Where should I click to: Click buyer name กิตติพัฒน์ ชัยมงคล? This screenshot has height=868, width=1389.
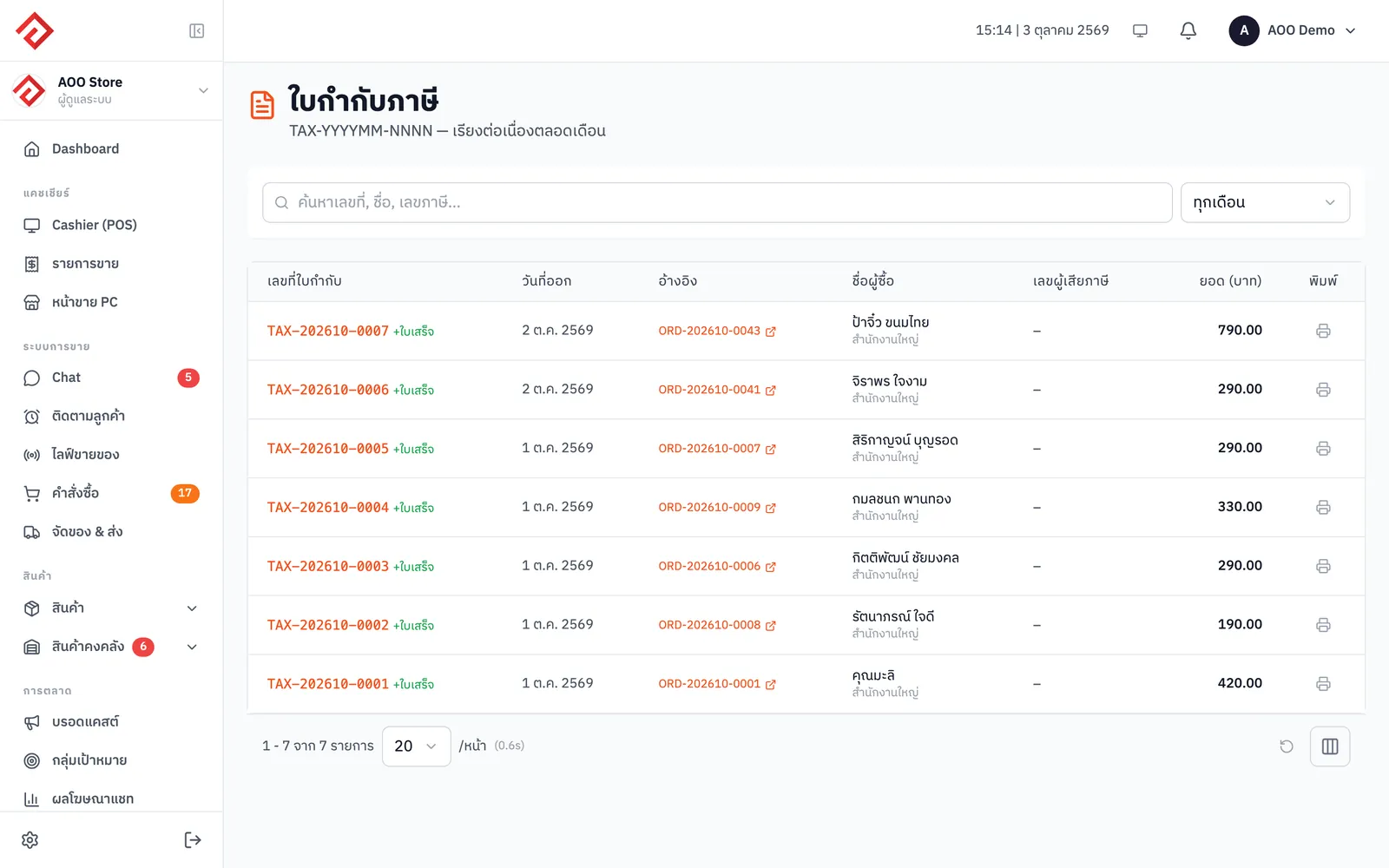point(905,557)
